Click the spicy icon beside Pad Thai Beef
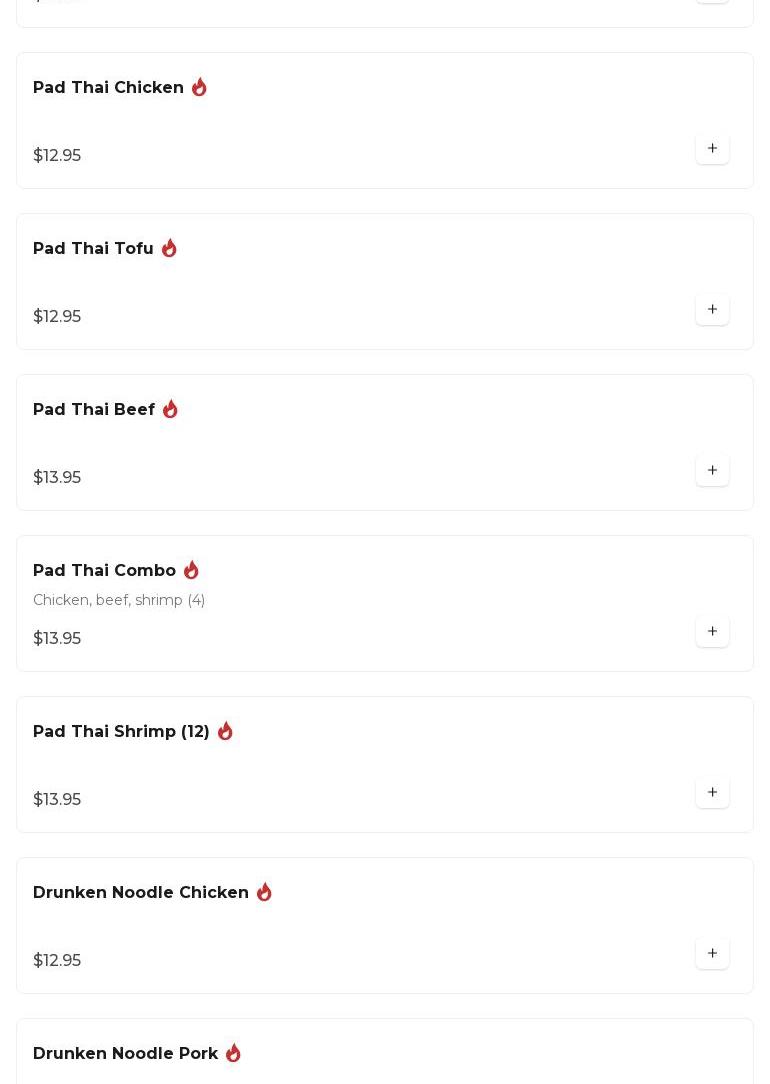 [170, 410]
